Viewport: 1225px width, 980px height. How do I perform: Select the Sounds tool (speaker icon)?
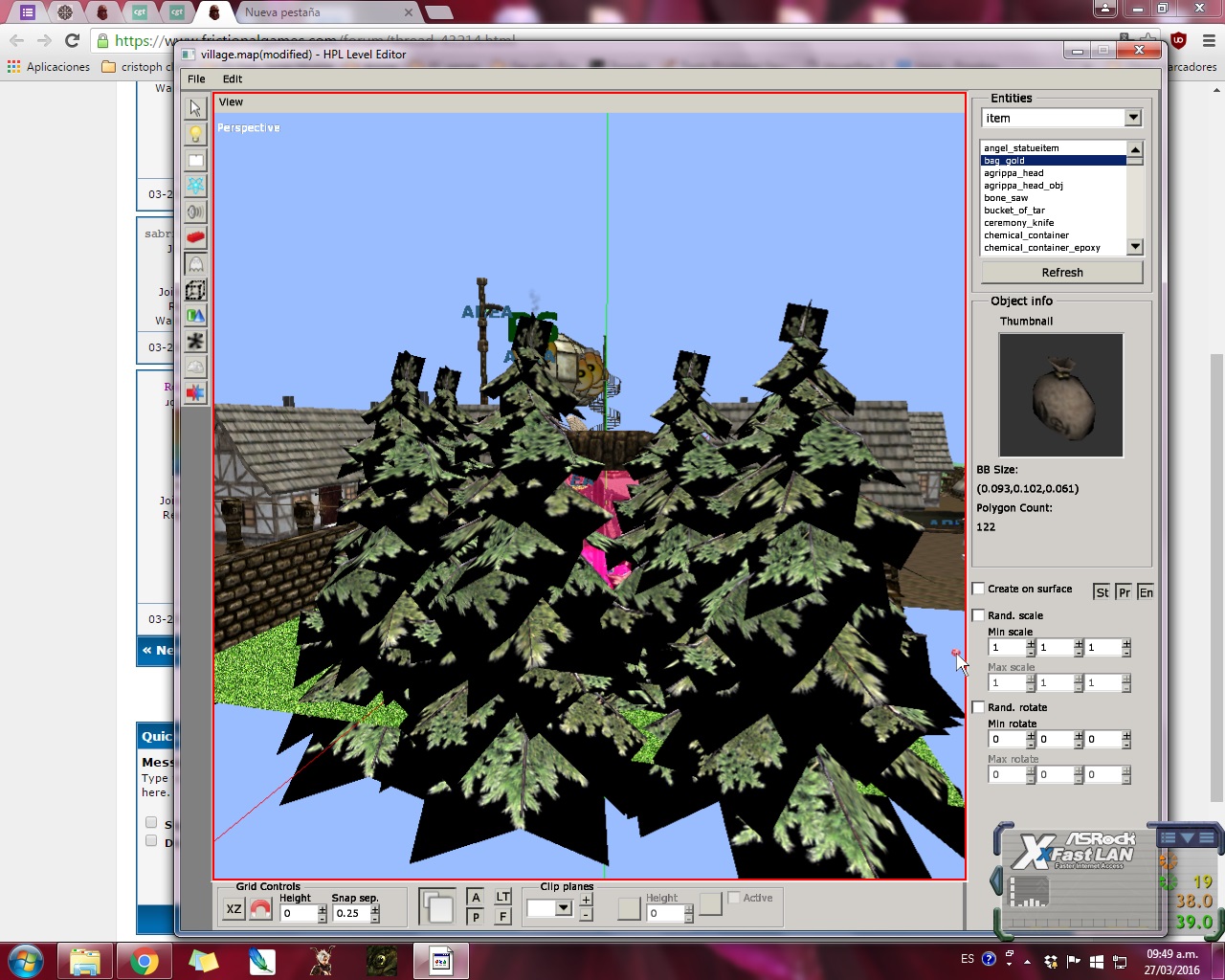pyautogui.click(x=195, y=212)
